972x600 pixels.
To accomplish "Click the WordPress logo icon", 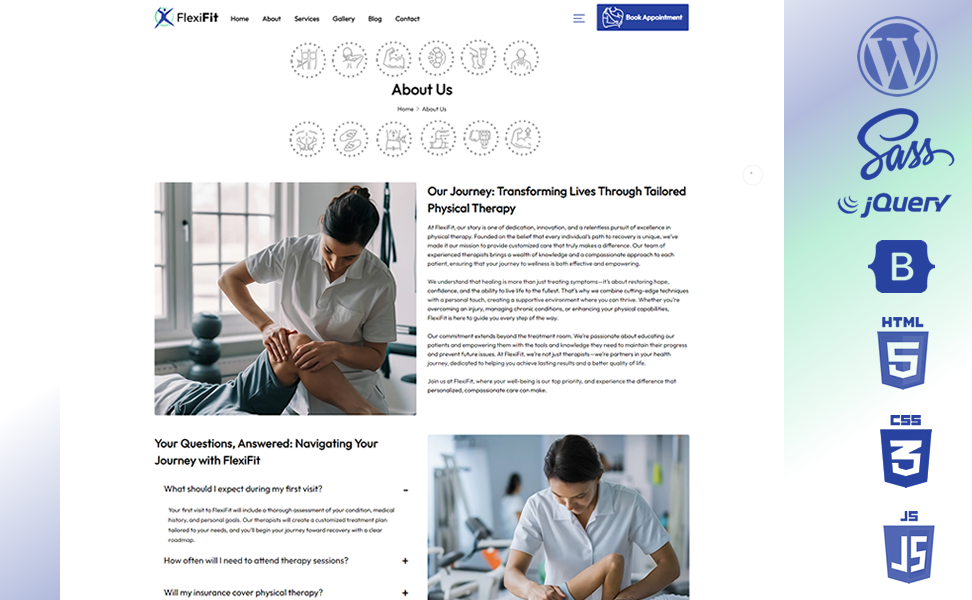I will pos(897,56).
